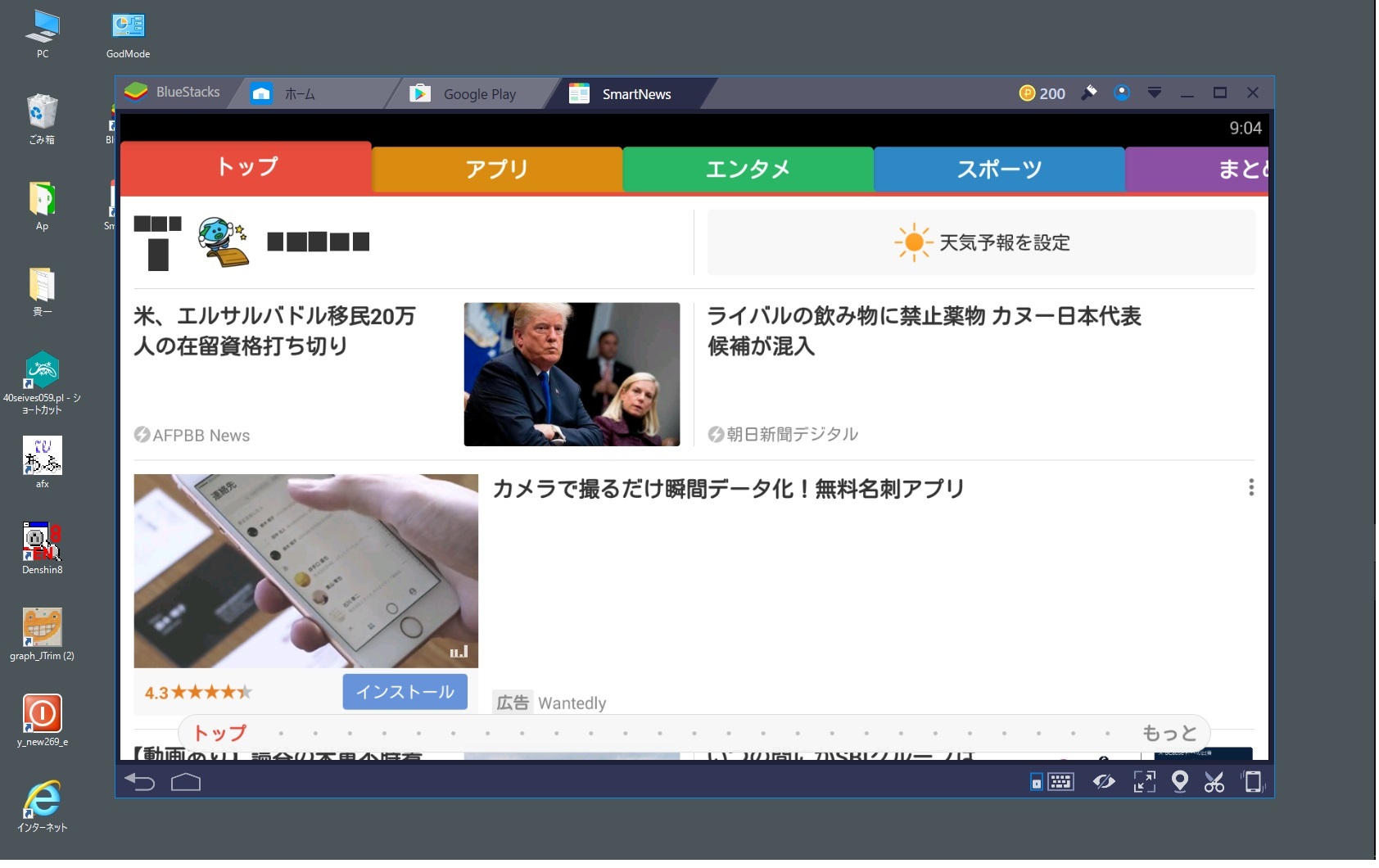The image size is (1379, 868).
Task: Open the カヌー日本代表 news headline
Action: pos(925,331)
